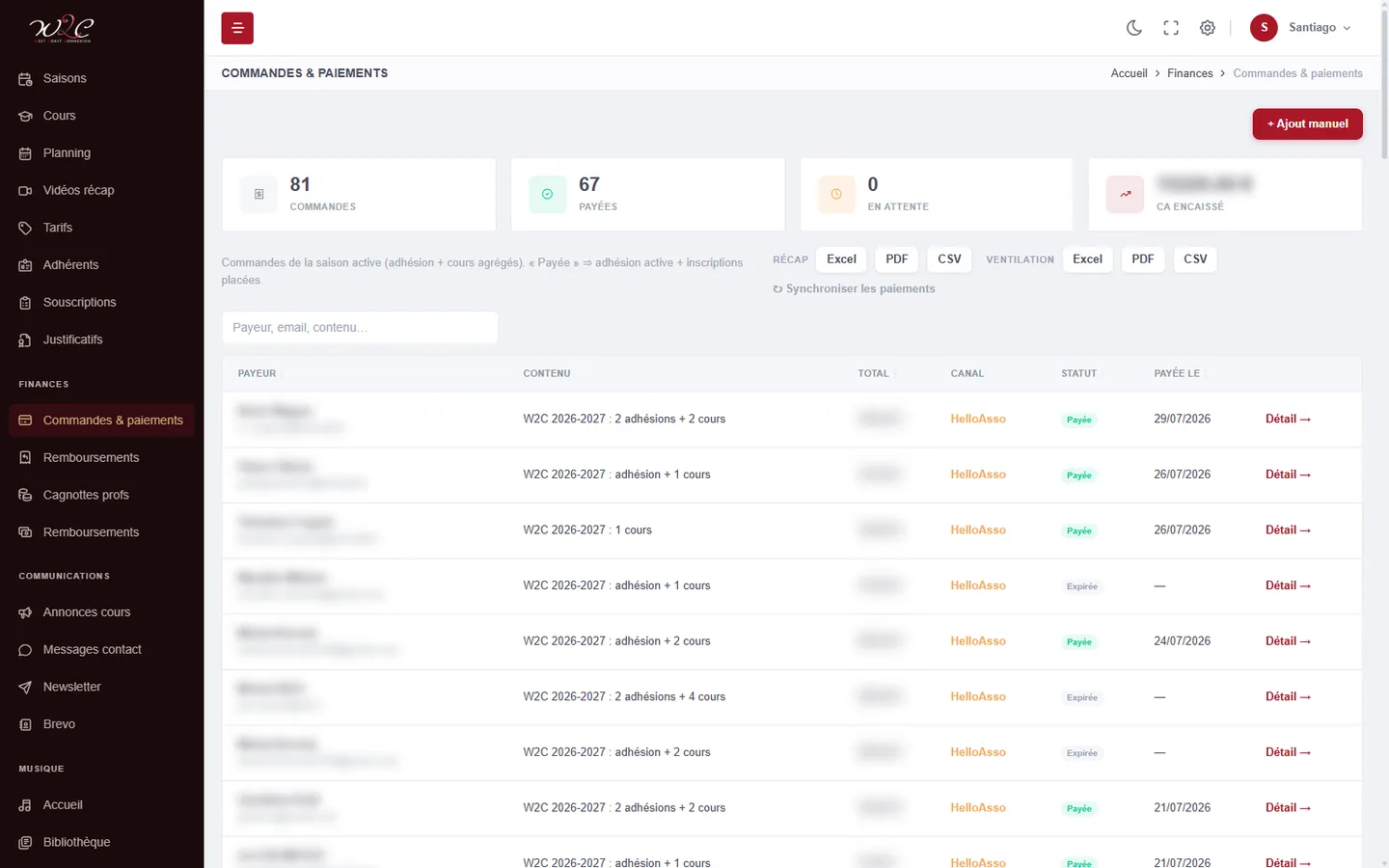Image resolution: width=1389 pixels, height=868 pixels.
Task: Click Synchroniser les paiements link
Action: point(854,288)
